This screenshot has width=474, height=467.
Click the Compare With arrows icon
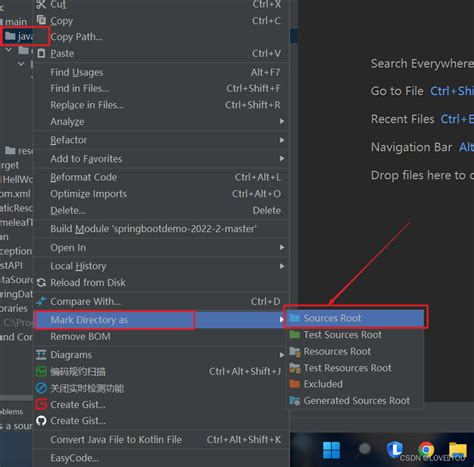[x=41, y=301]
